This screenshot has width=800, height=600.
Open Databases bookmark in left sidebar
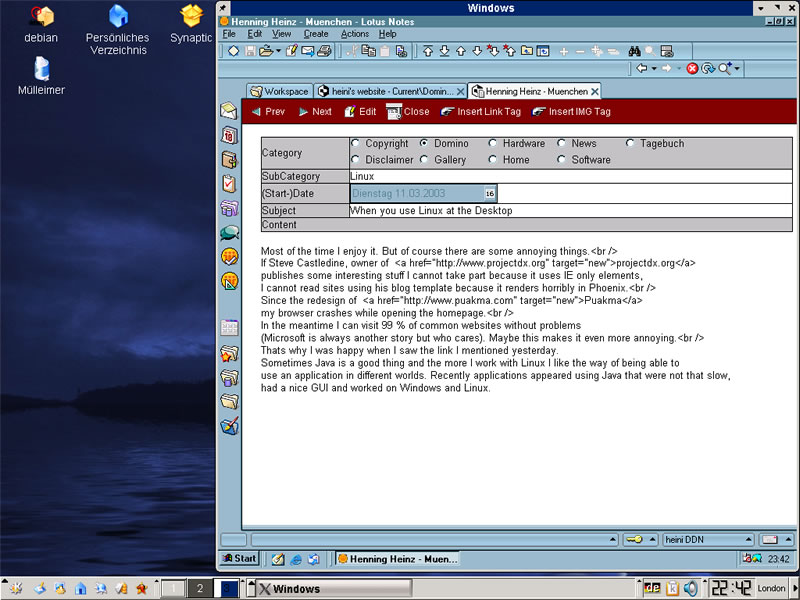pos(230,208)
